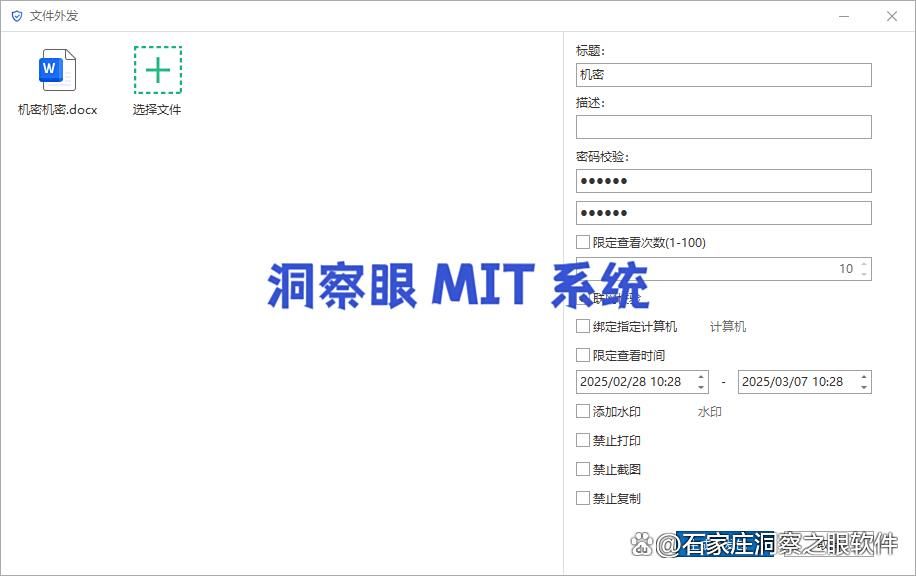Check the 禁止截图 option
This screenshot has width=916, height=576.
[x=582, y=469]
